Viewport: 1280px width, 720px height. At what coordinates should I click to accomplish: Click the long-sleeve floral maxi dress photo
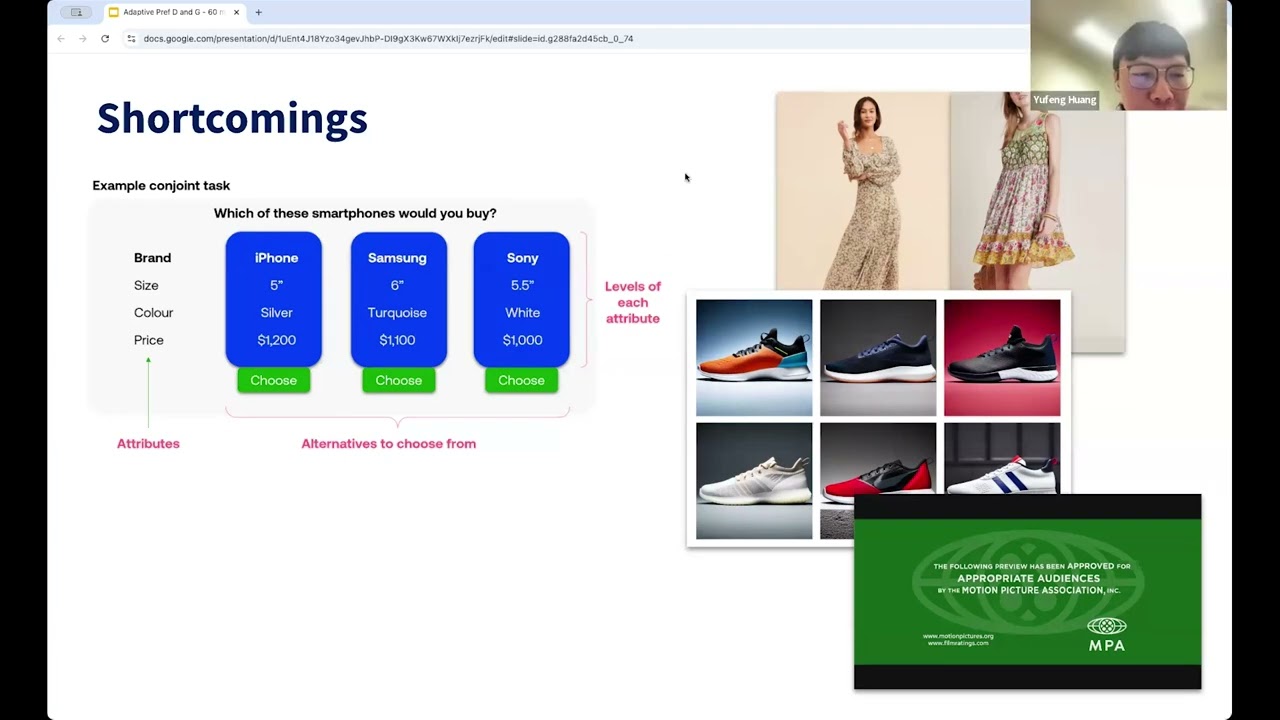click(862, 191)
